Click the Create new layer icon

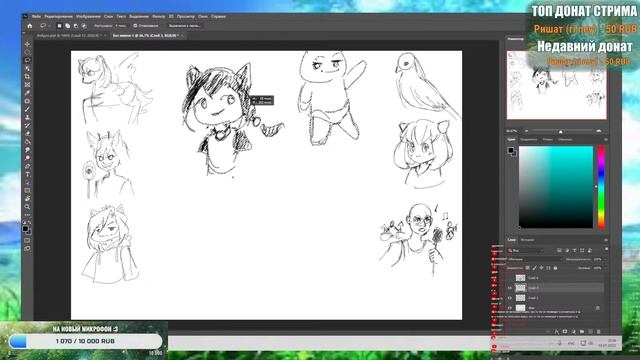click(590, 331)
